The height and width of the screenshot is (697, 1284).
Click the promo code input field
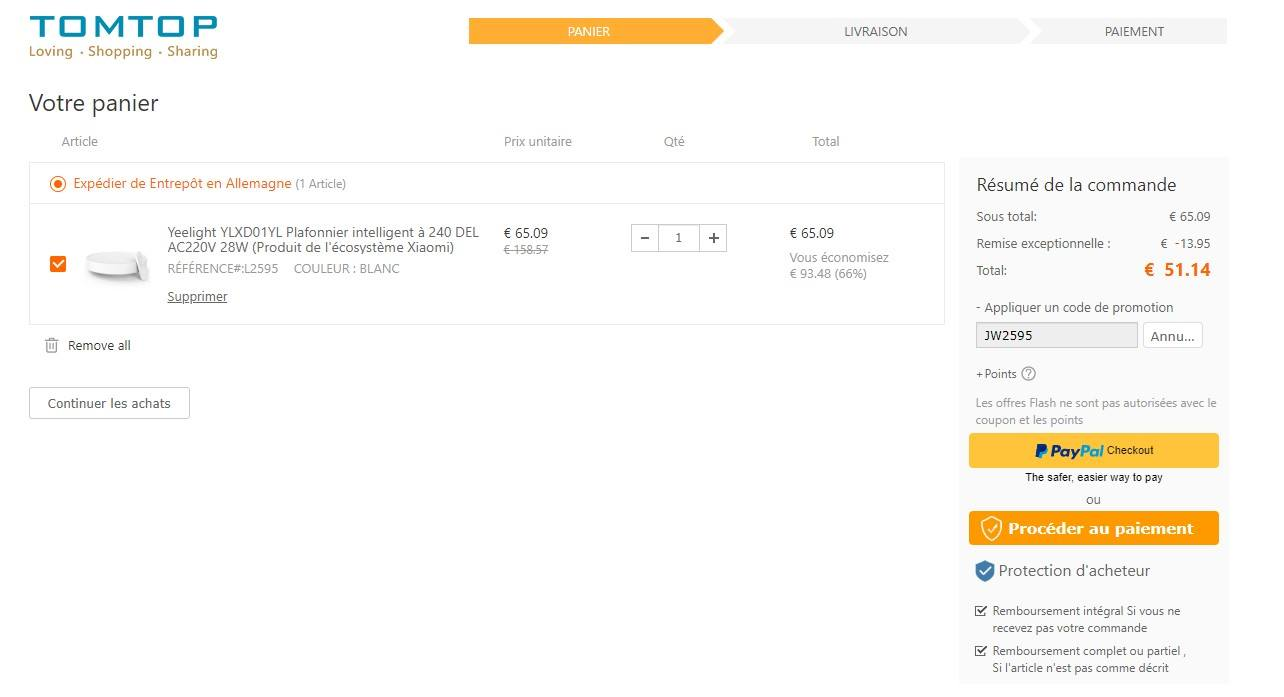click(1056, 336)
